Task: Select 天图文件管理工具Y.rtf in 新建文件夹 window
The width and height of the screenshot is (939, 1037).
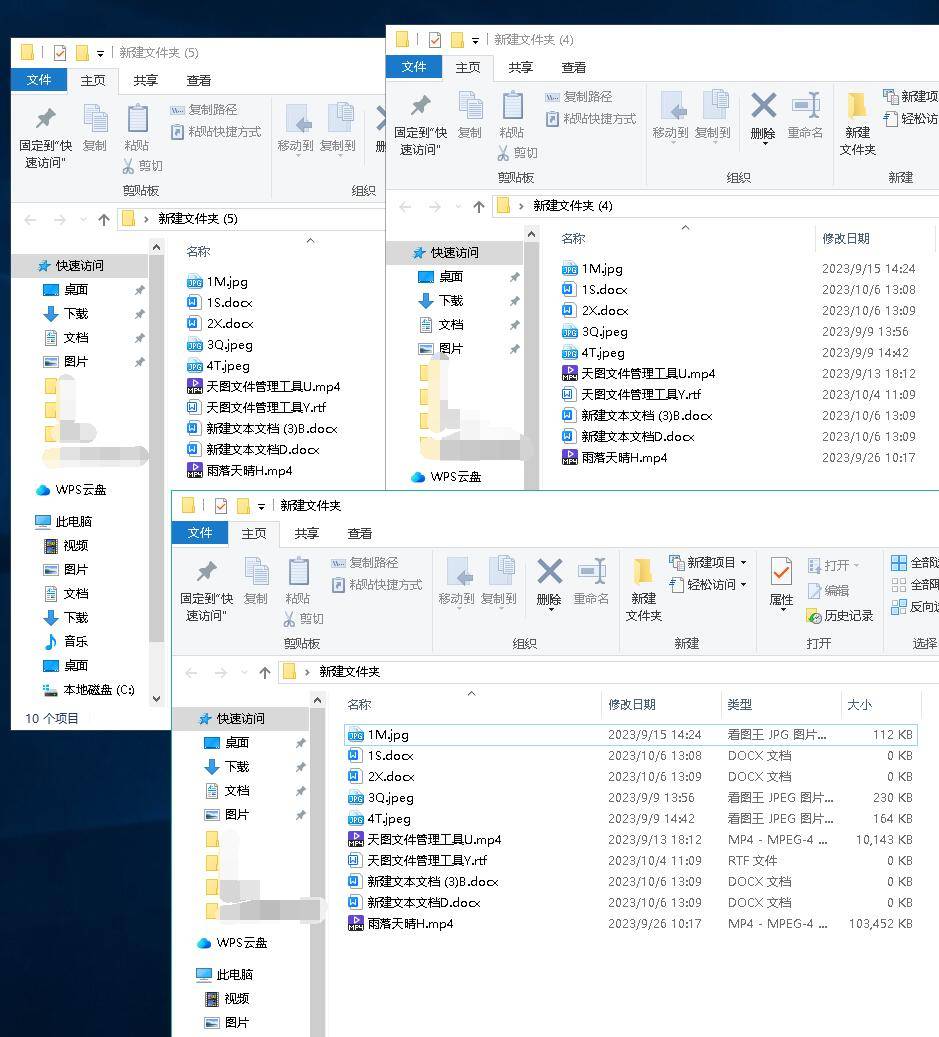Action: pos(631,861)
